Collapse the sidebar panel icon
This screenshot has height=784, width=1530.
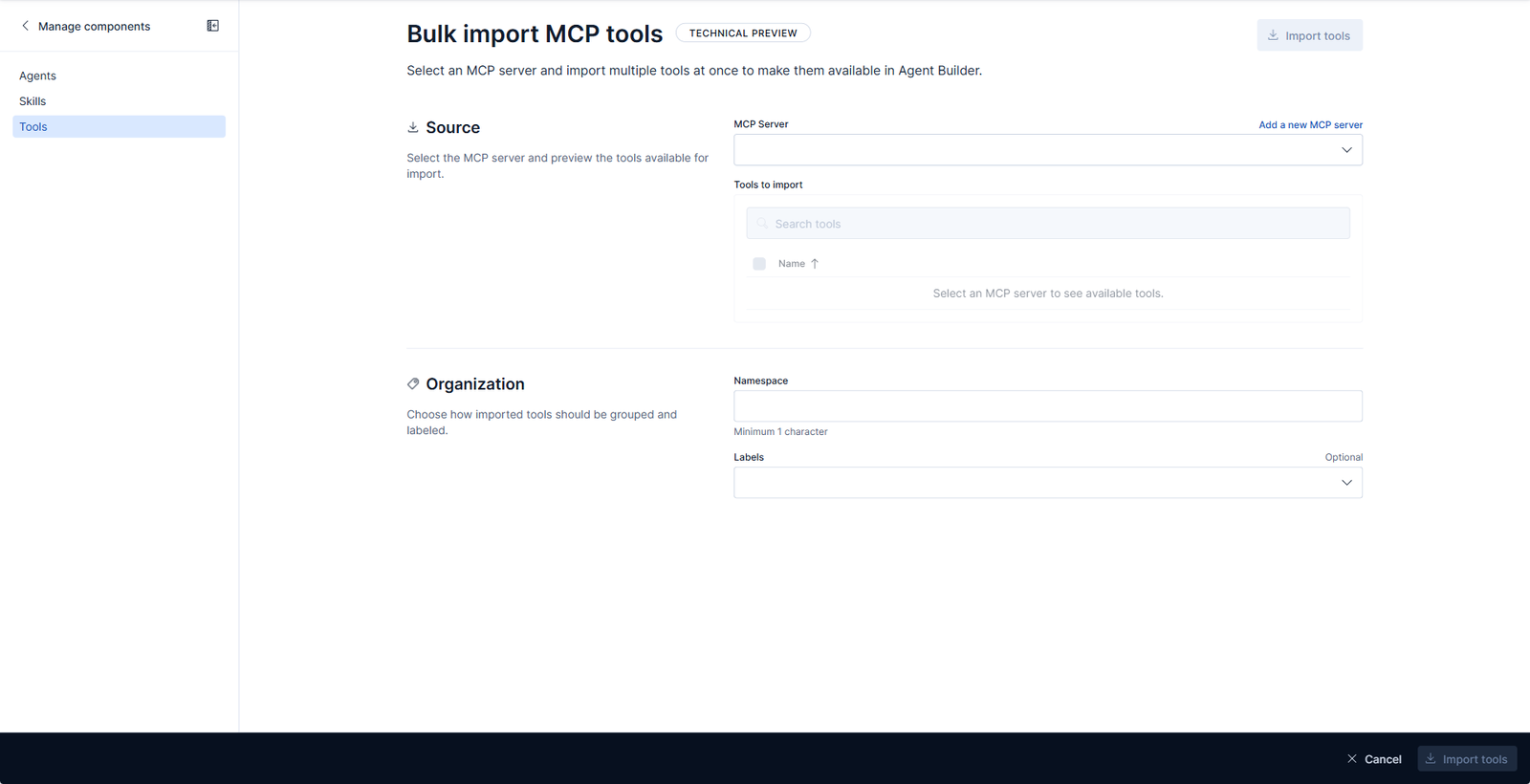click(213, 26)
